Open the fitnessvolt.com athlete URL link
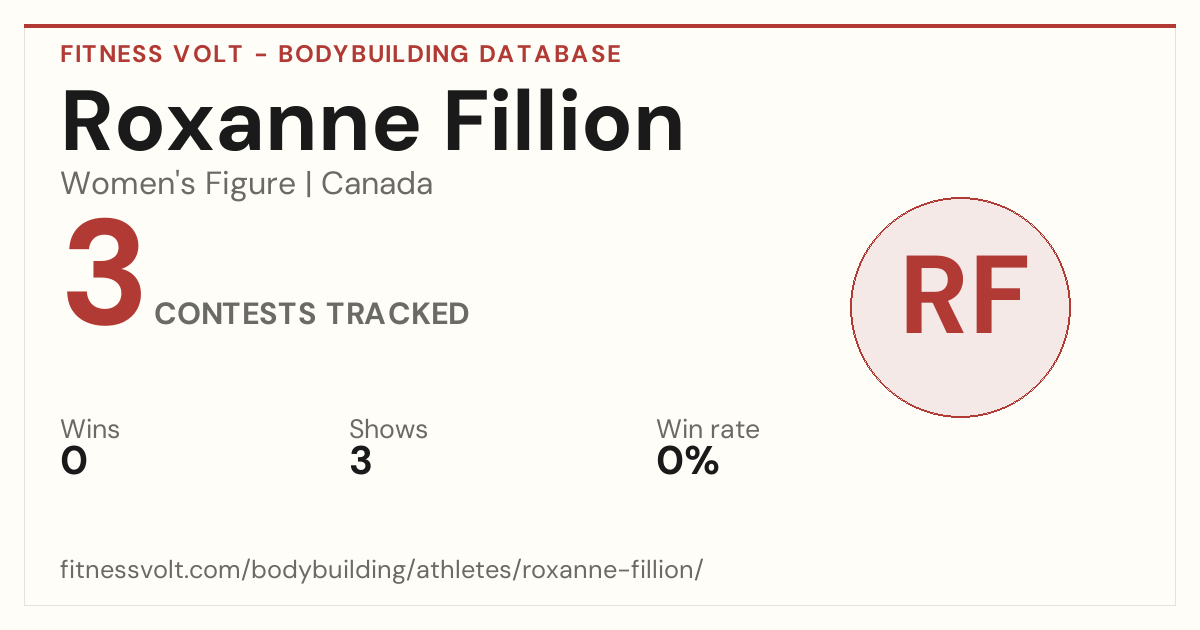Image resolution: width=1200 pixels, height=630 pixels. 382,570
